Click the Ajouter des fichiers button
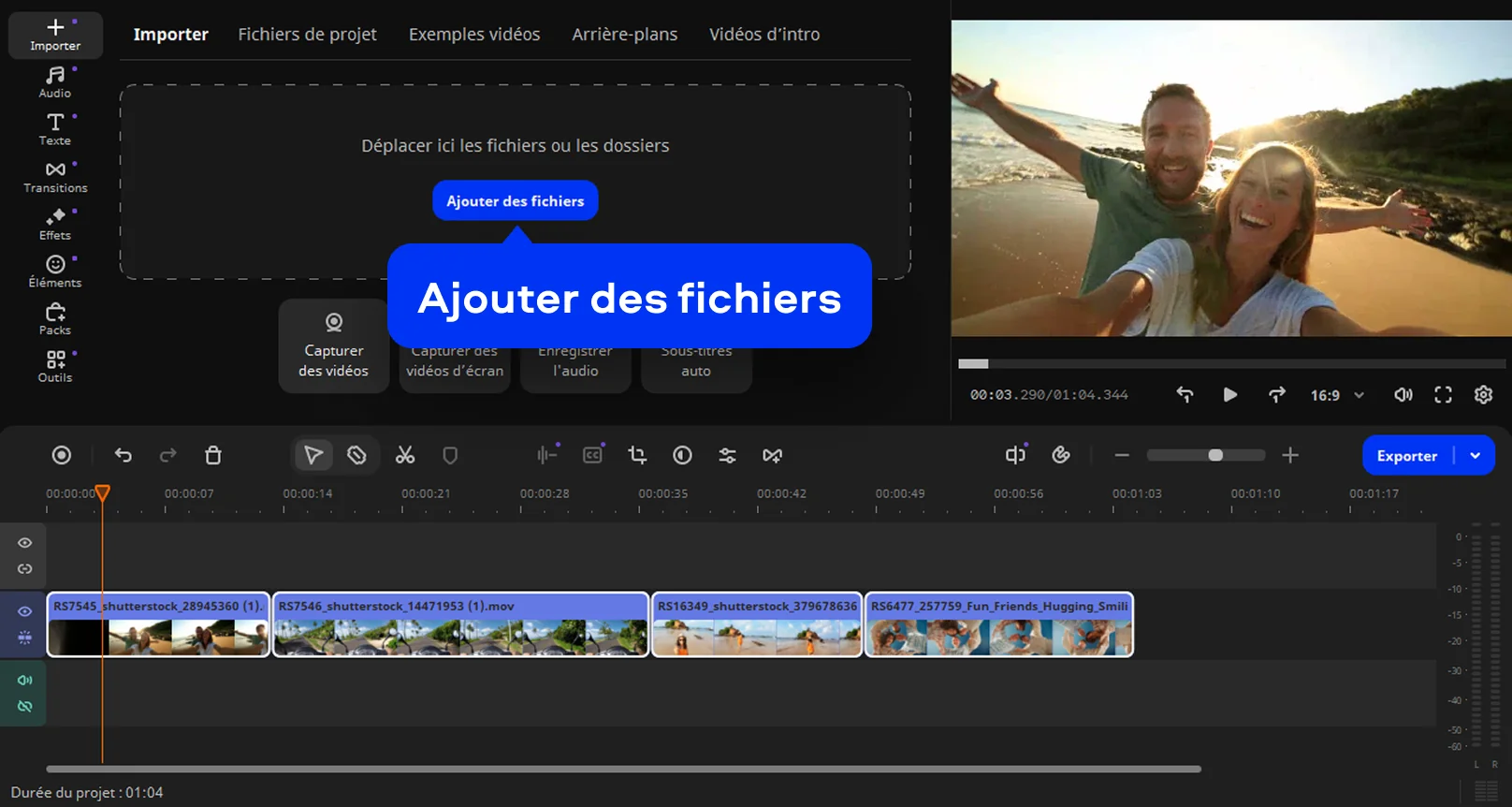This screenshot has height=807, width=1512. pos(515,201)
